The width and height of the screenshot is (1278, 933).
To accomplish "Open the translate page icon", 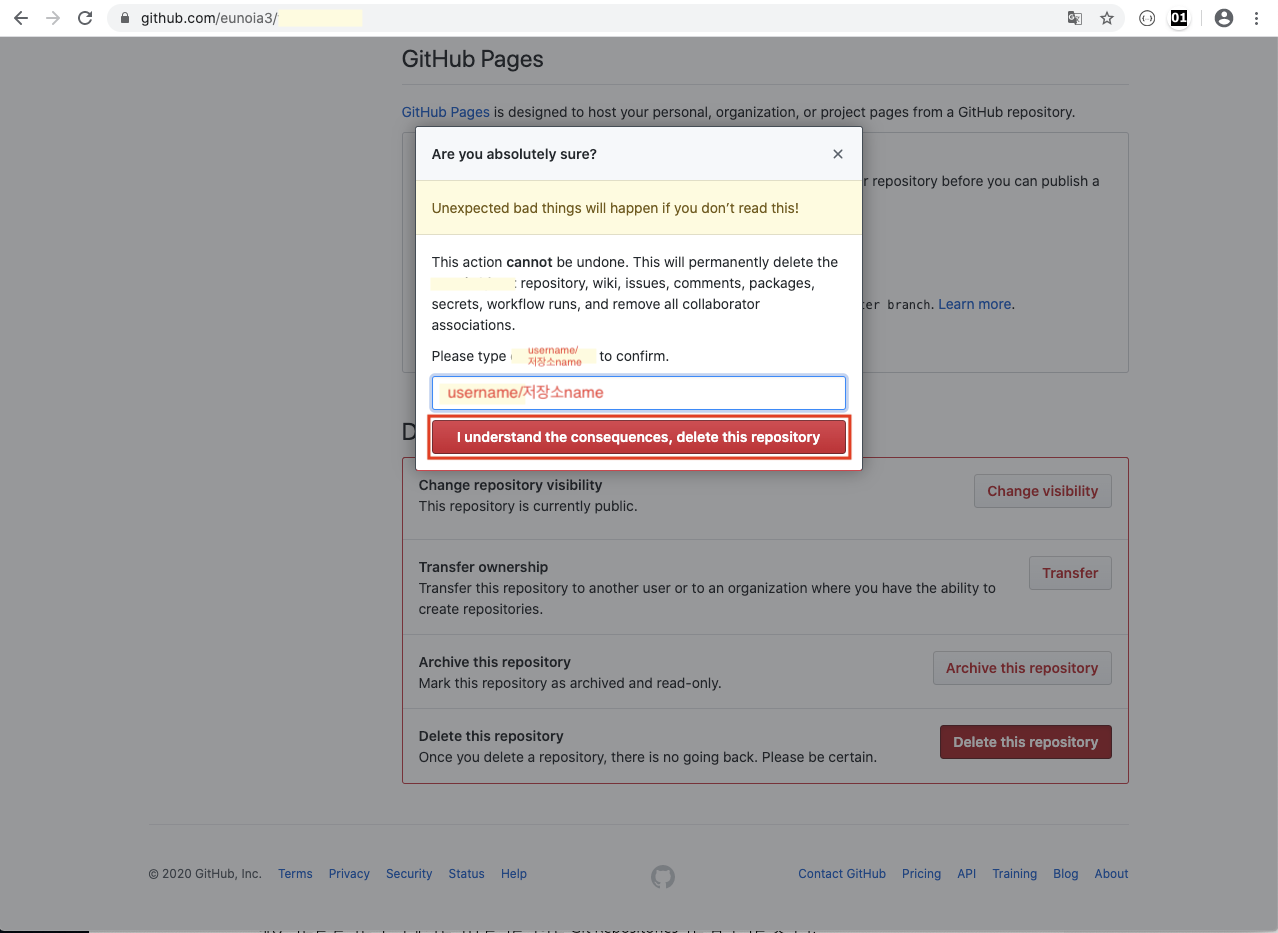I will coord(1075,18).
